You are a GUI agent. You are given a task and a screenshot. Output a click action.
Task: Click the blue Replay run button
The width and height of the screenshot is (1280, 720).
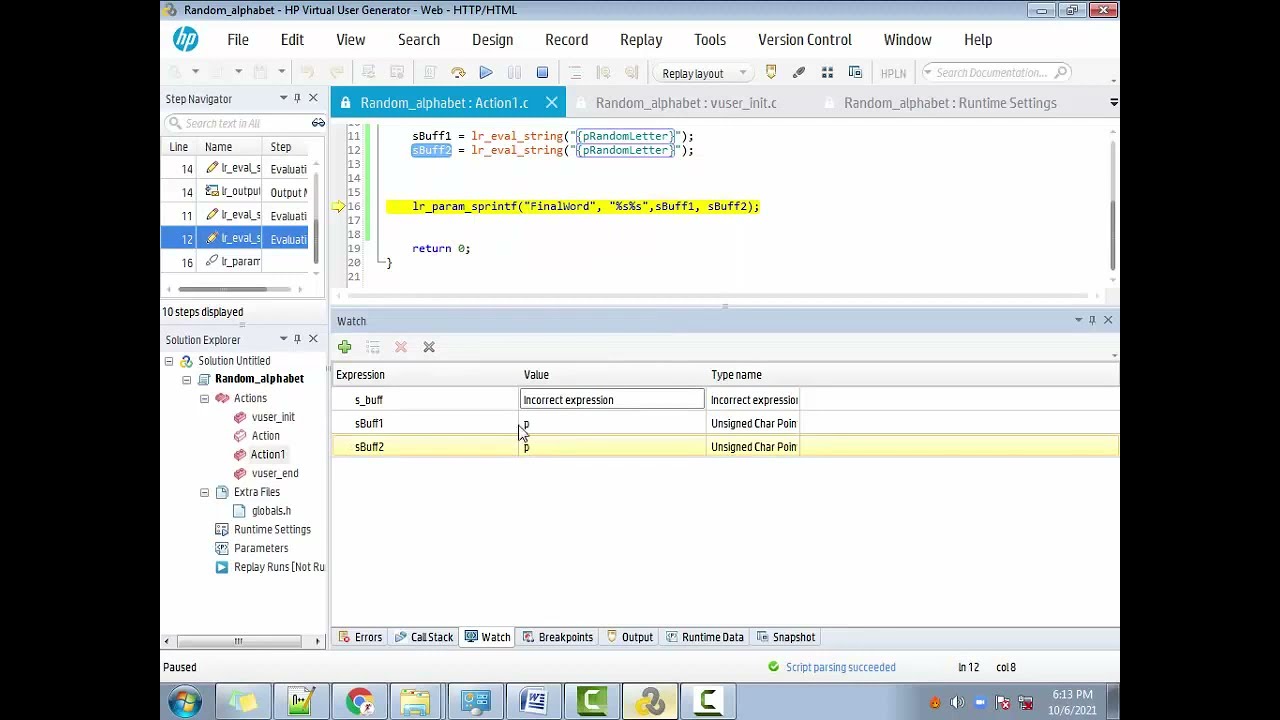pos(486,73)
